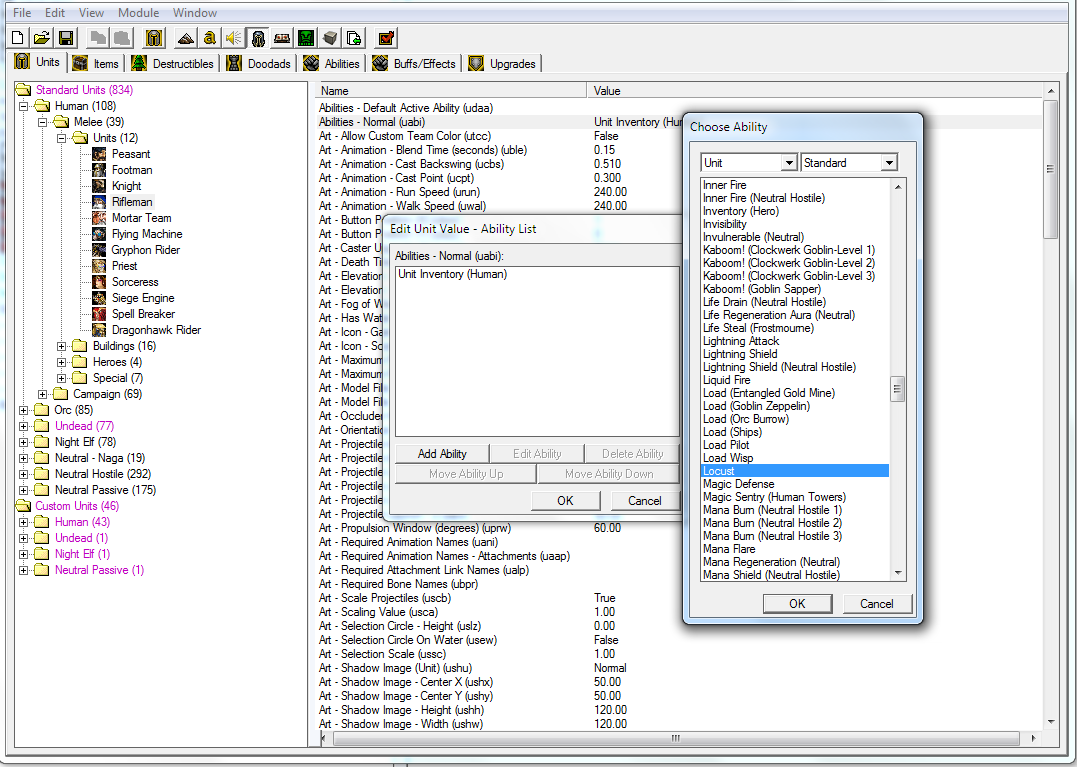1077x767 pixels.
Task: Open the Edit menu
Action: pos(55,12)
